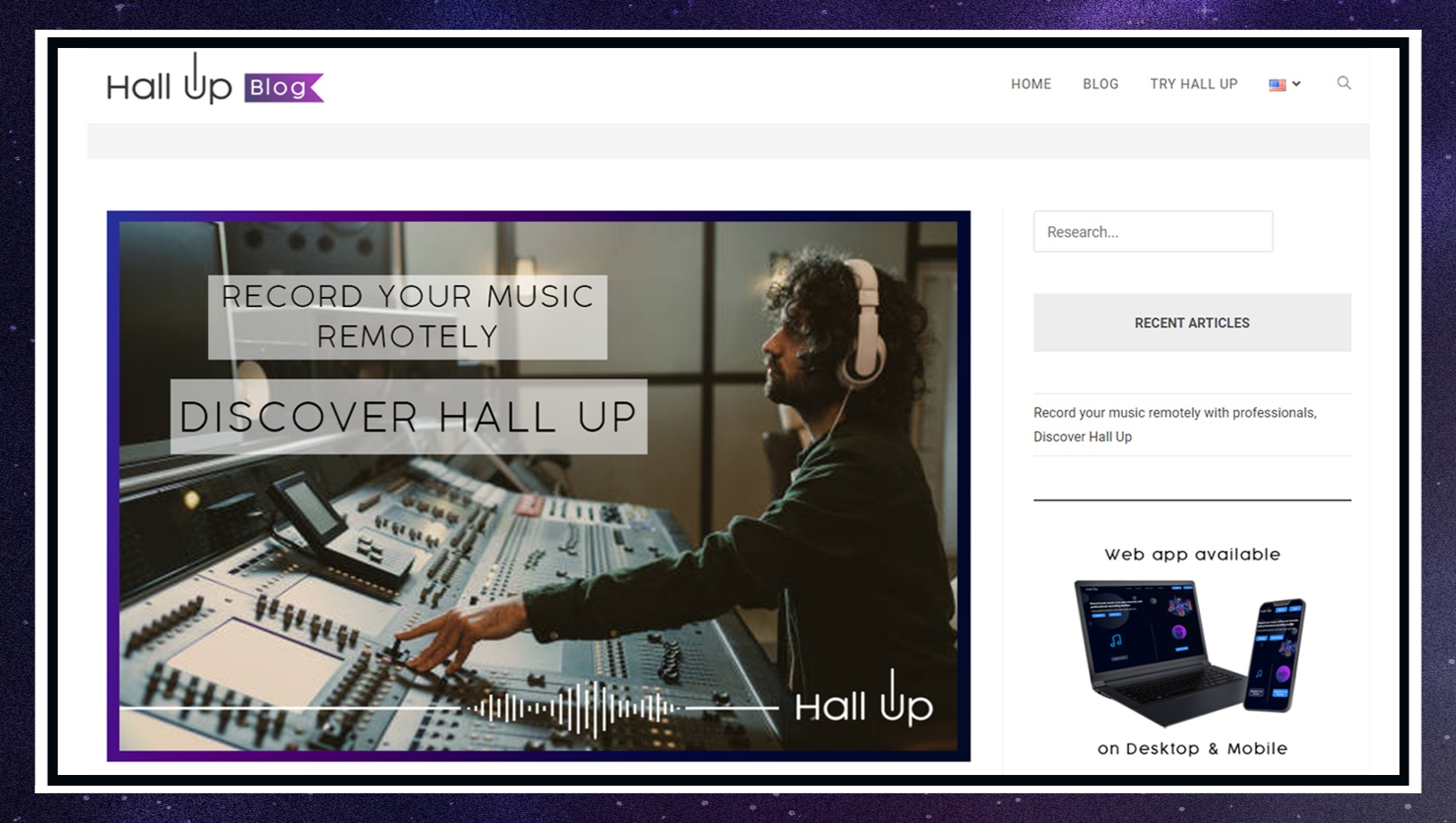The height and width of the screenshot is (823, 1456).
Task: Focus the Research search field
Action: pos(1152,232)
